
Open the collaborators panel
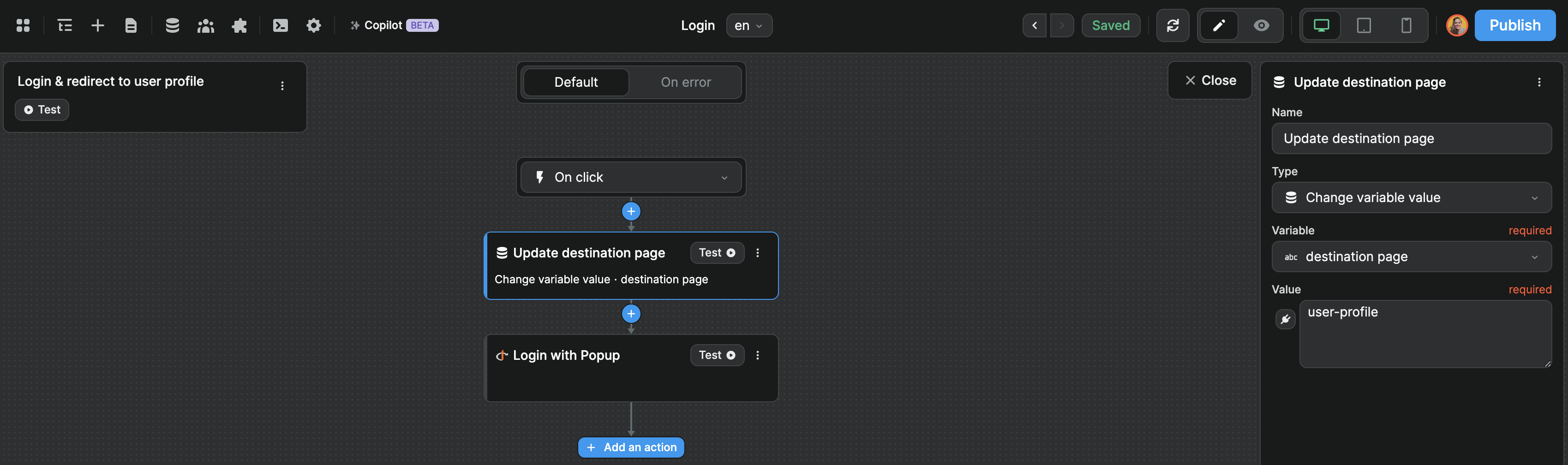pos(205,25)
